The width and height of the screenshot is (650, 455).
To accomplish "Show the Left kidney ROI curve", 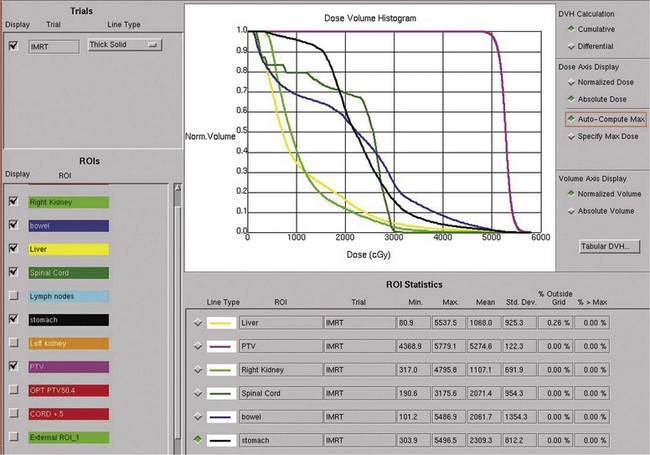I will pyautogui.click(x=14, y=344).
